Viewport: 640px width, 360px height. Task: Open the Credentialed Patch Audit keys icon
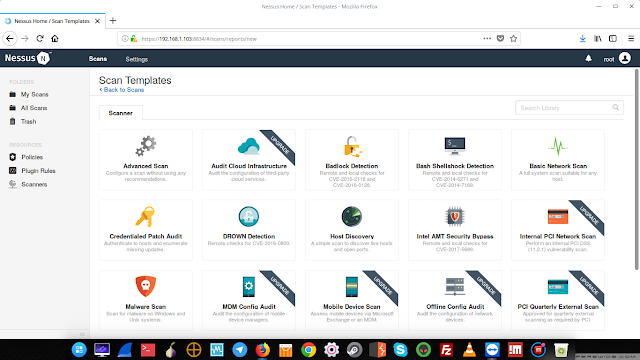(x=145, y=217)
